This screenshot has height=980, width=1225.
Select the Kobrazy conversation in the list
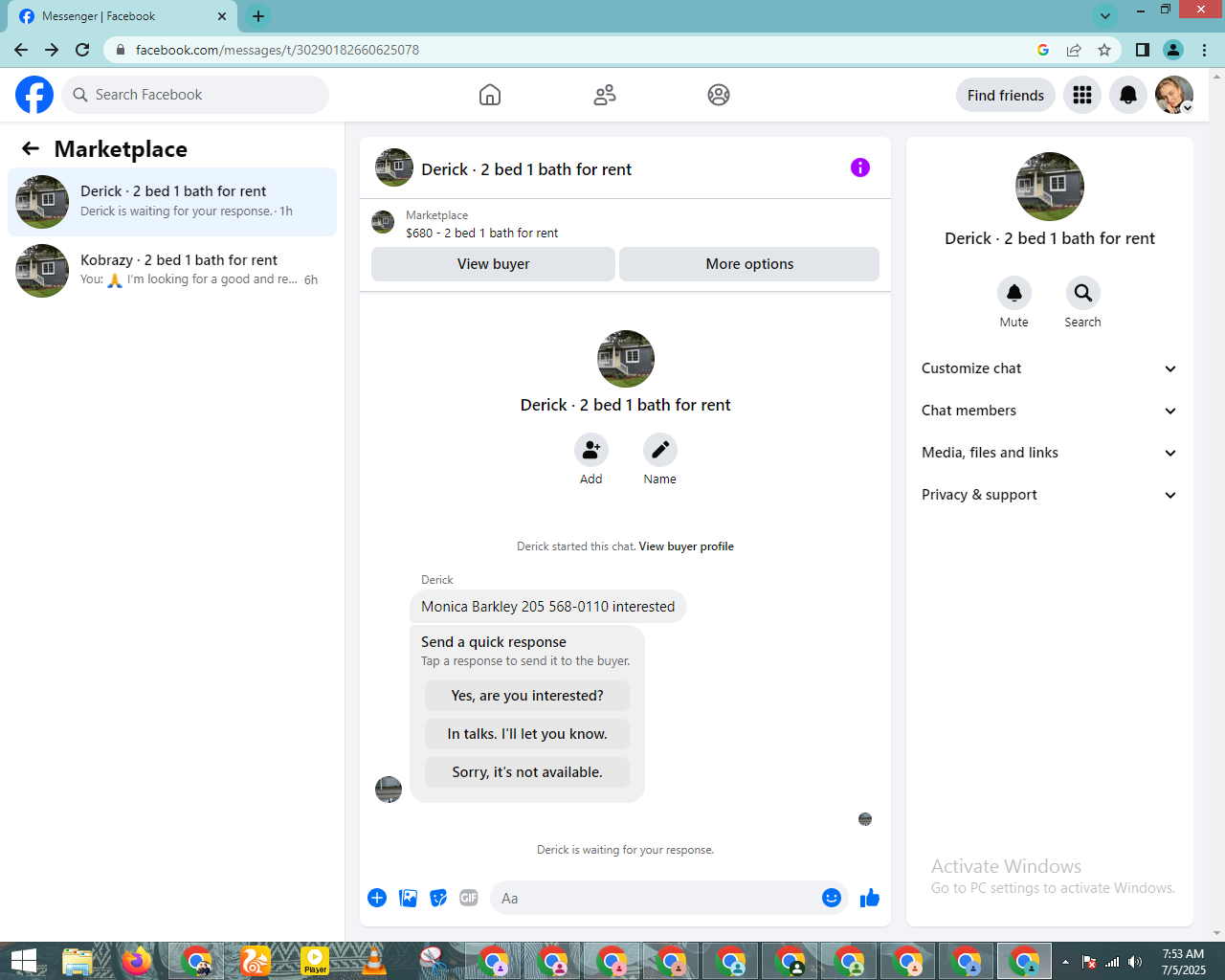pyautogui.click(x=172, y=271)
